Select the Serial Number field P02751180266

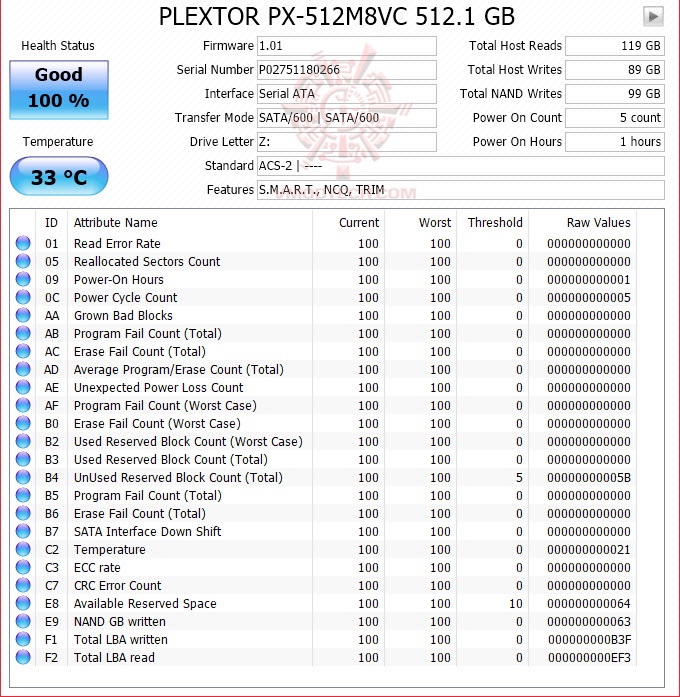tap(347, 70)
